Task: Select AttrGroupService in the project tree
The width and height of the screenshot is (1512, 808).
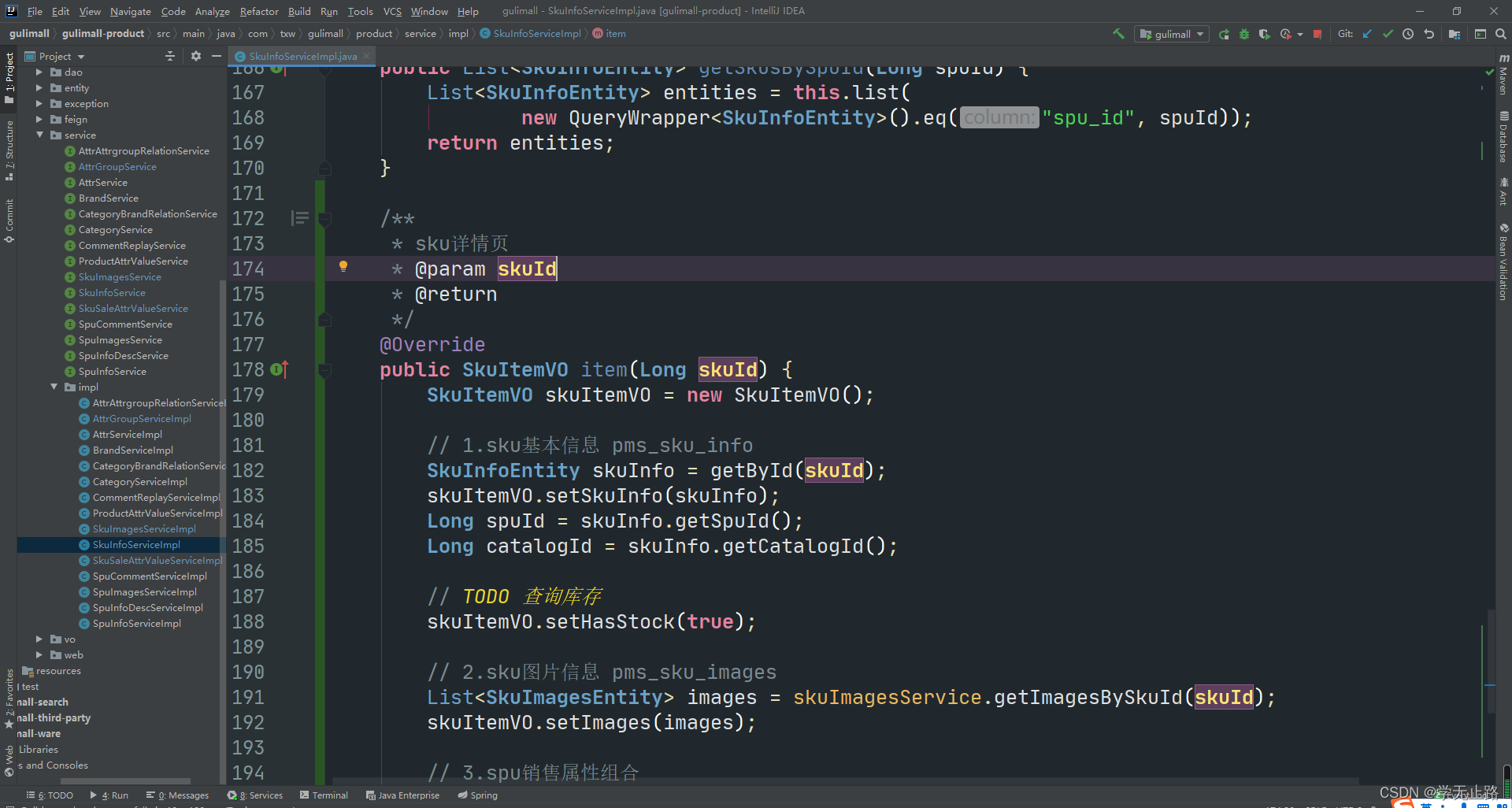Action: 117,166
